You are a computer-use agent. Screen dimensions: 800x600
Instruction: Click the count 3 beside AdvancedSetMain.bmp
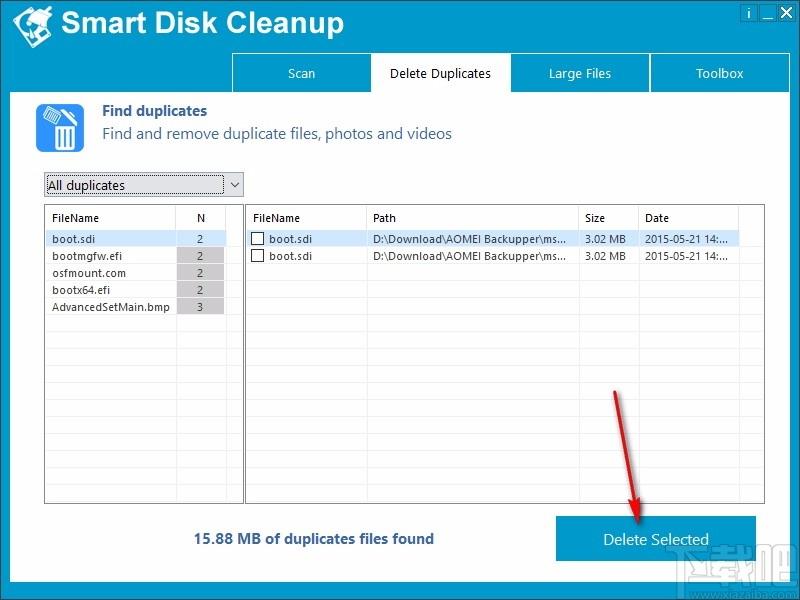[x=200, y=307]
